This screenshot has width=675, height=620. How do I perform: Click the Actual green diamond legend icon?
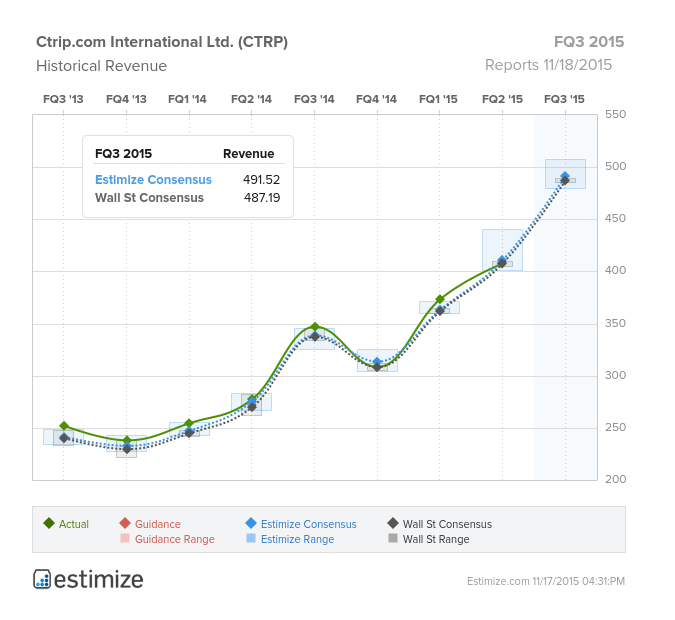click(x=49, y=523)
